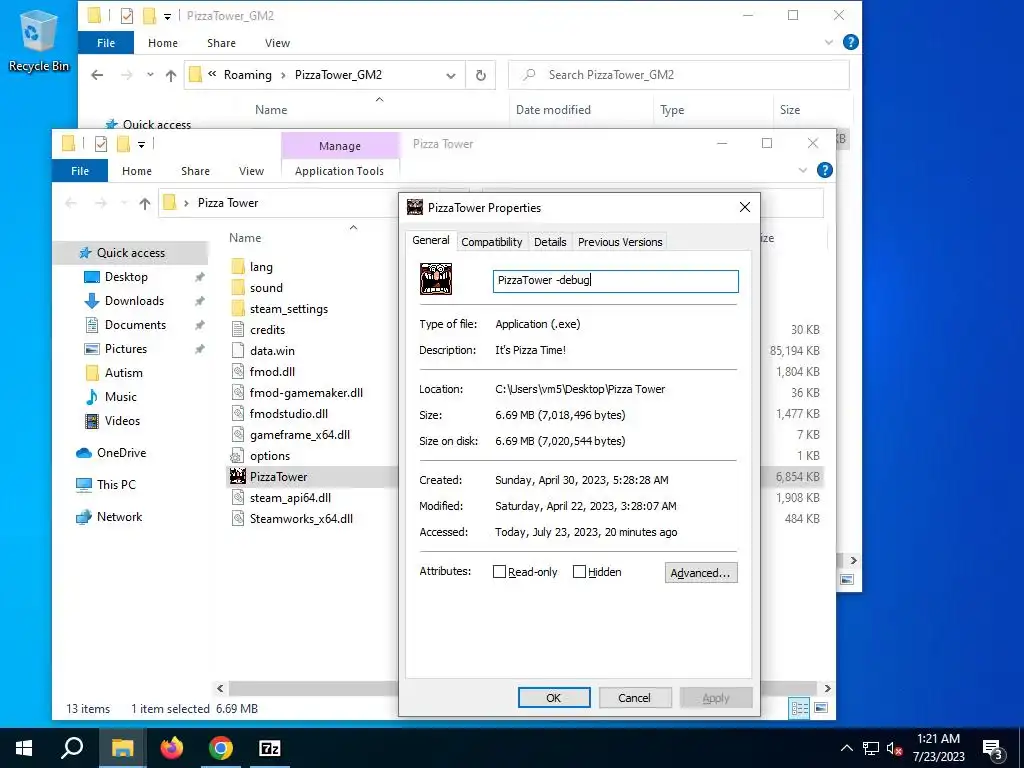Screen dimensions: 1024x768
Task: Click the muted volume tray icon
Action: [x=893, y=748]
